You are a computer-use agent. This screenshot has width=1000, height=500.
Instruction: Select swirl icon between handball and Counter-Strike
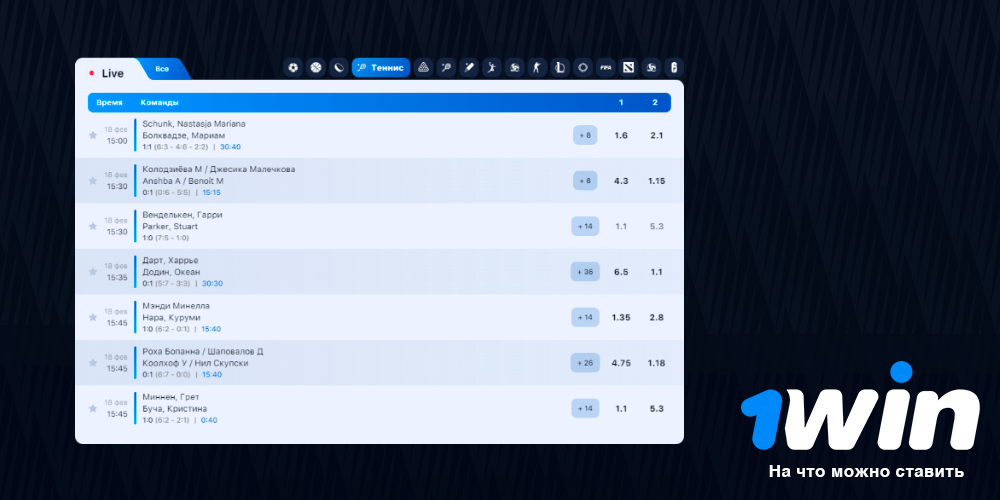514,68
